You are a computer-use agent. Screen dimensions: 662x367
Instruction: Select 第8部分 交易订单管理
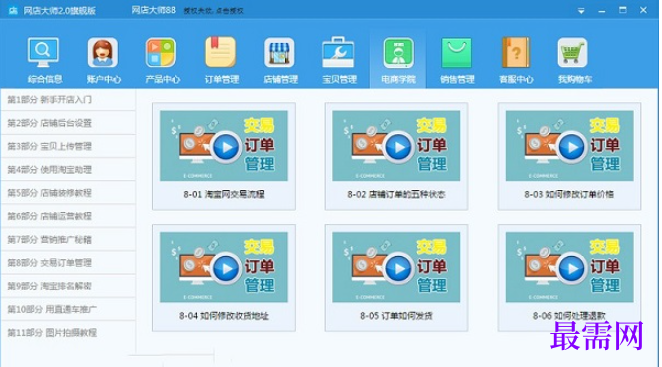(x=68, y=263)
